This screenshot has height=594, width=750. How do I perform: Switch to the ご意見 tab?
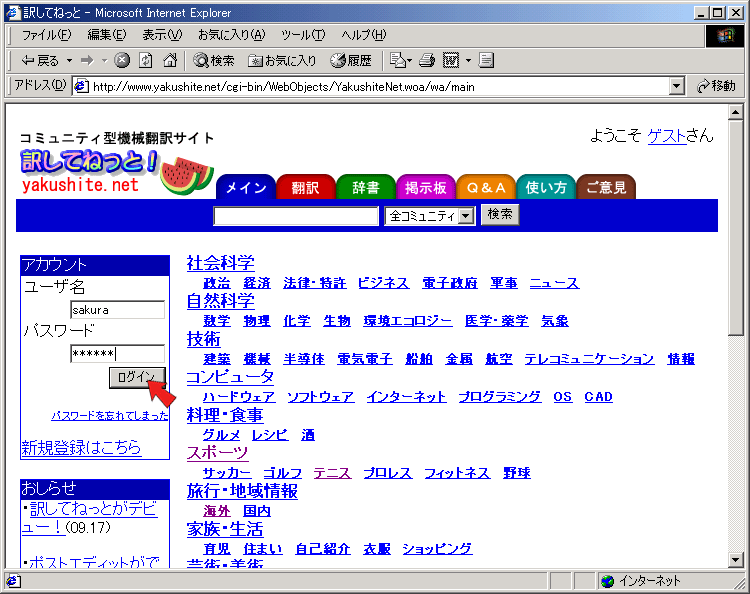point(606,187)
